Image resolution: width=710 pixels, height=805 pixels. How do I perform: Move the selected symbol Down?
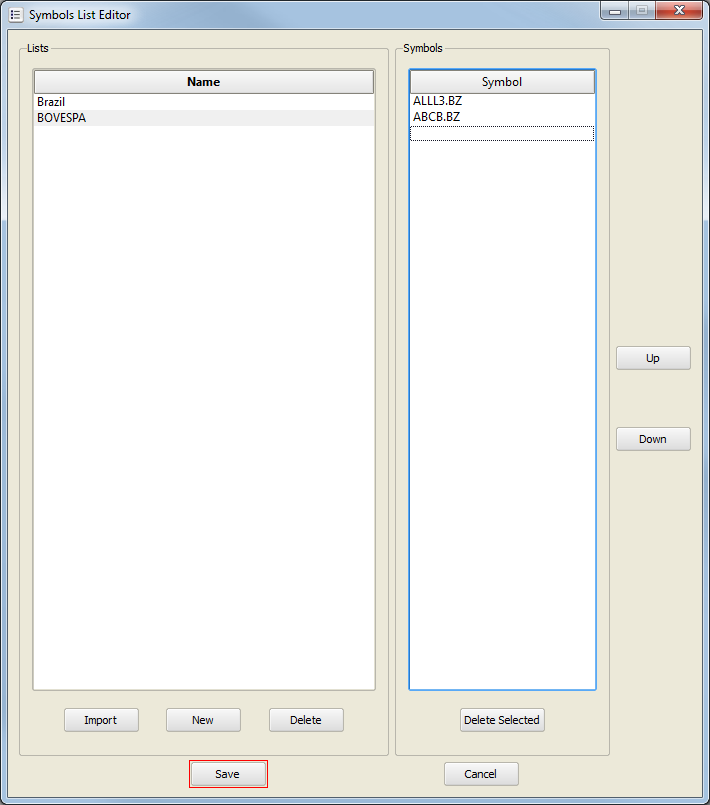tap(653, 439)
